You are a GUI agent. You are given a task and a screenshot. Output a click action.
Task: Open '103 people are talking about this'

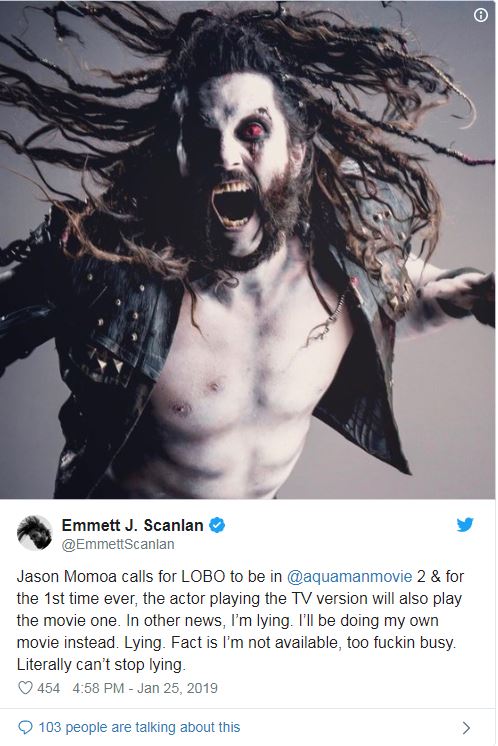(x=139, y=727)
